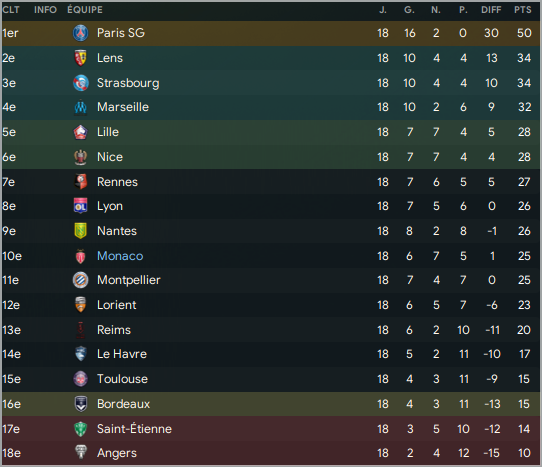The width and height of the screenshot is (542, 467).
Task: Click the Lens club crest
Action: 81,58
